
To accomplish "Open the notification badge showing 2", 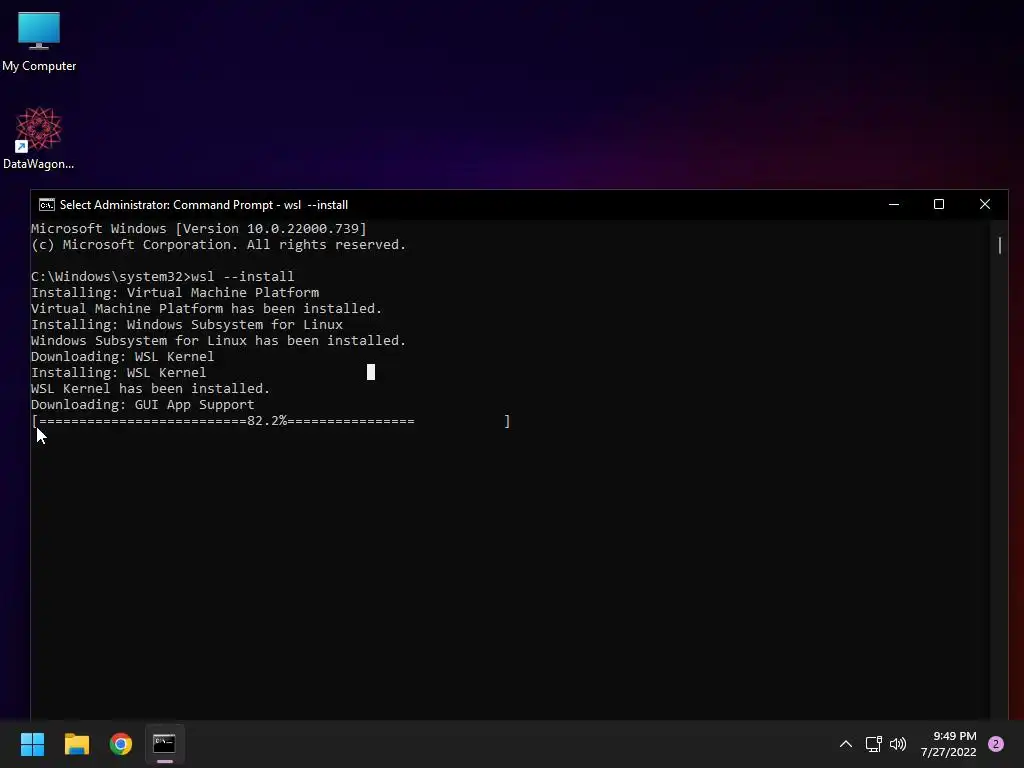I will click(996, 744).
